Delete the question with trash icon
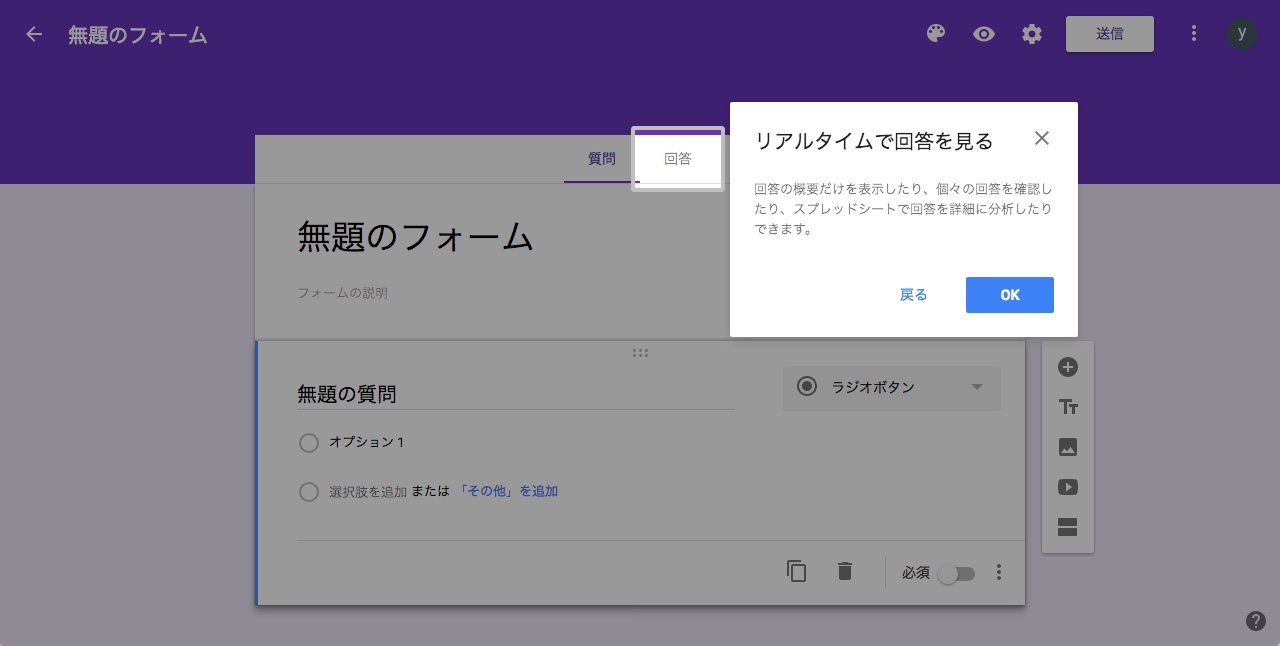The width and height of the screenshot is (1280, 646). tap(845, 571)
